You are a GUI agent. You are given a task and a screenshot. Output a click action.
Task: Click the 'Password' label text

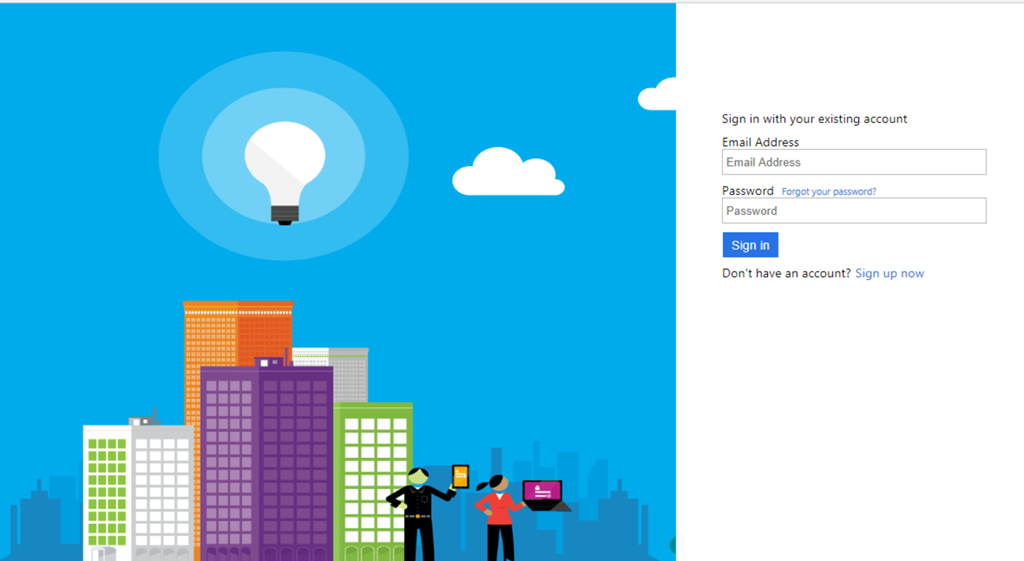pyautogui.click(x=747, y=190)
